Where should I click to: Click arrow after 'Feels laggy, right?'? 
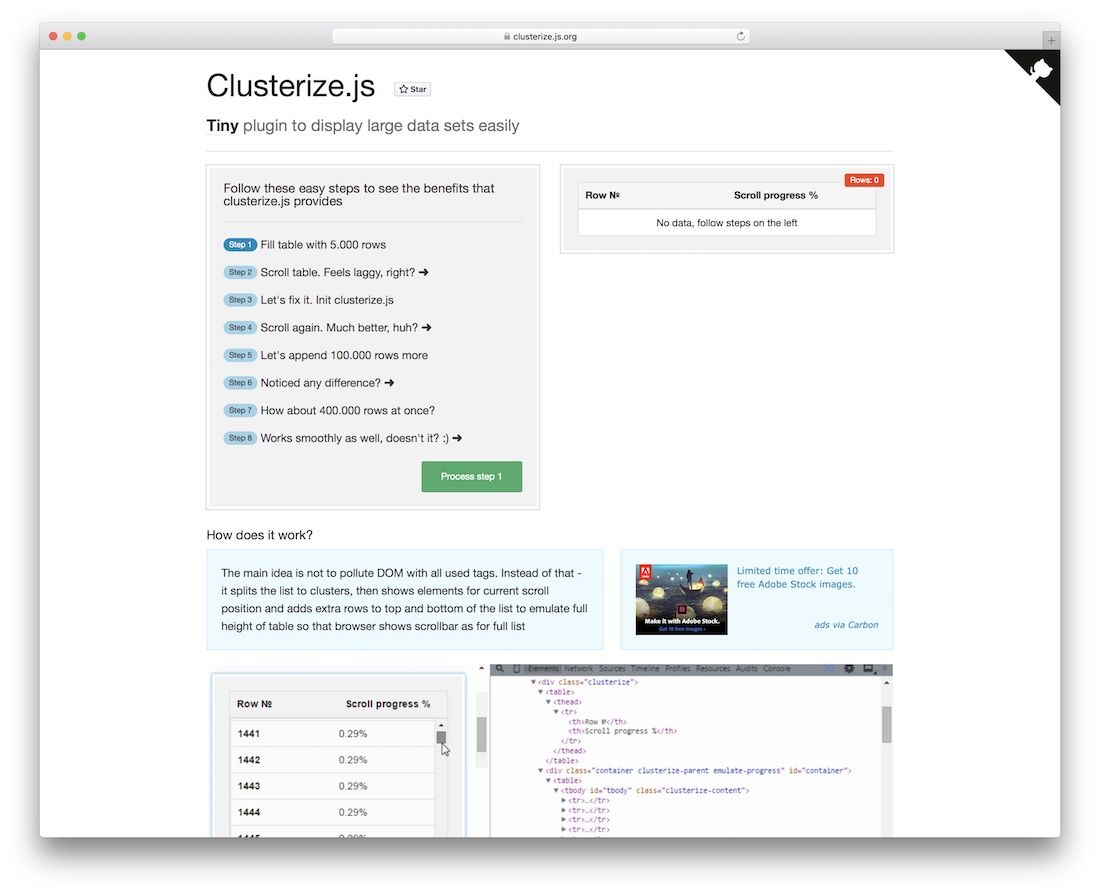coord(424,272)
